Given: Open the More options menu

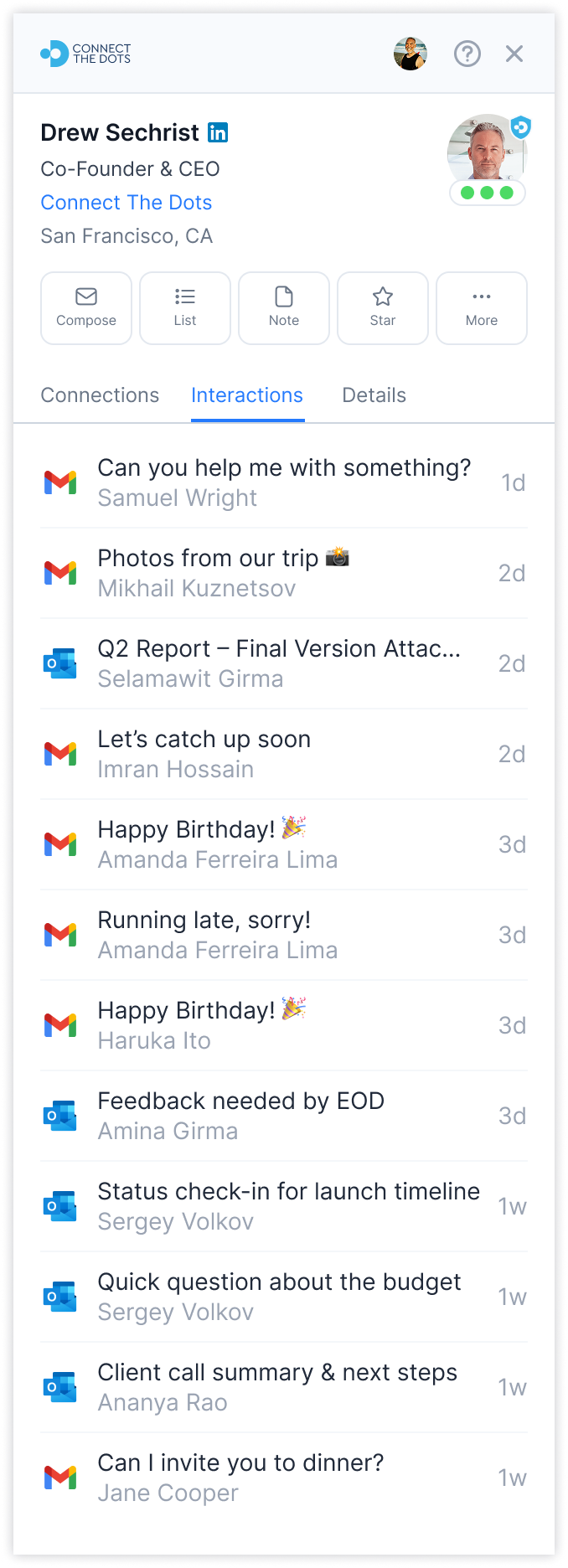Looking at the screenshot, I should point(482,307).
